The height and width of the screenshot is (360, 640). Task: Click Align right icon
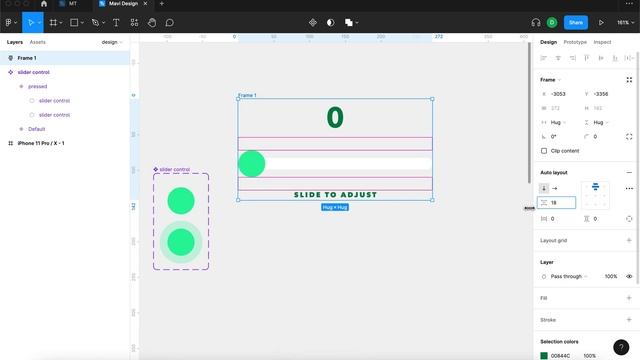pos(573,58)
